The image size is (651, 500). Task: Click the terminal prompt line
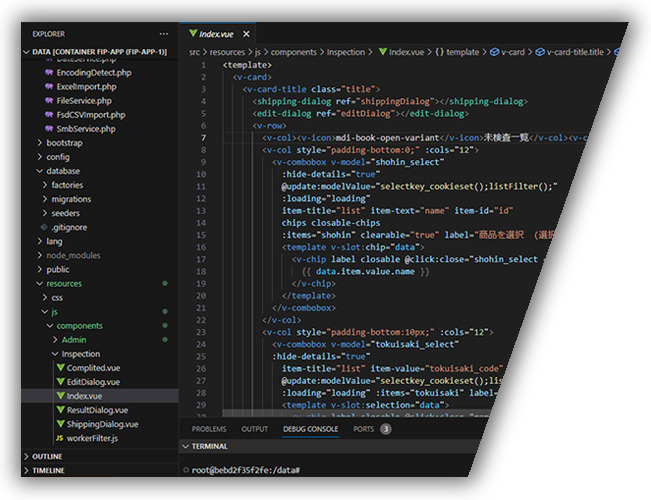point(246,471)
